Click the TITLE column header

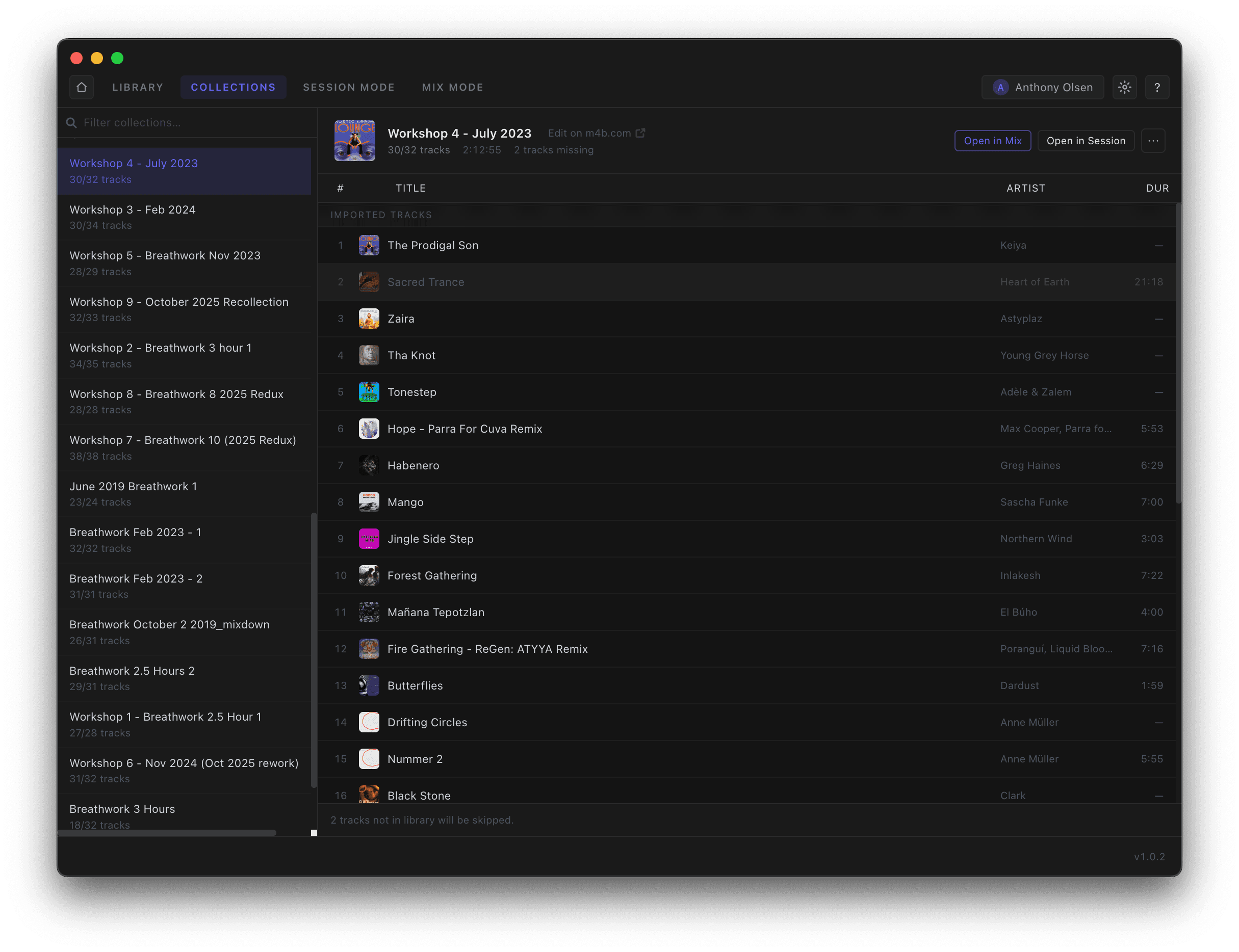coord(410,188)
